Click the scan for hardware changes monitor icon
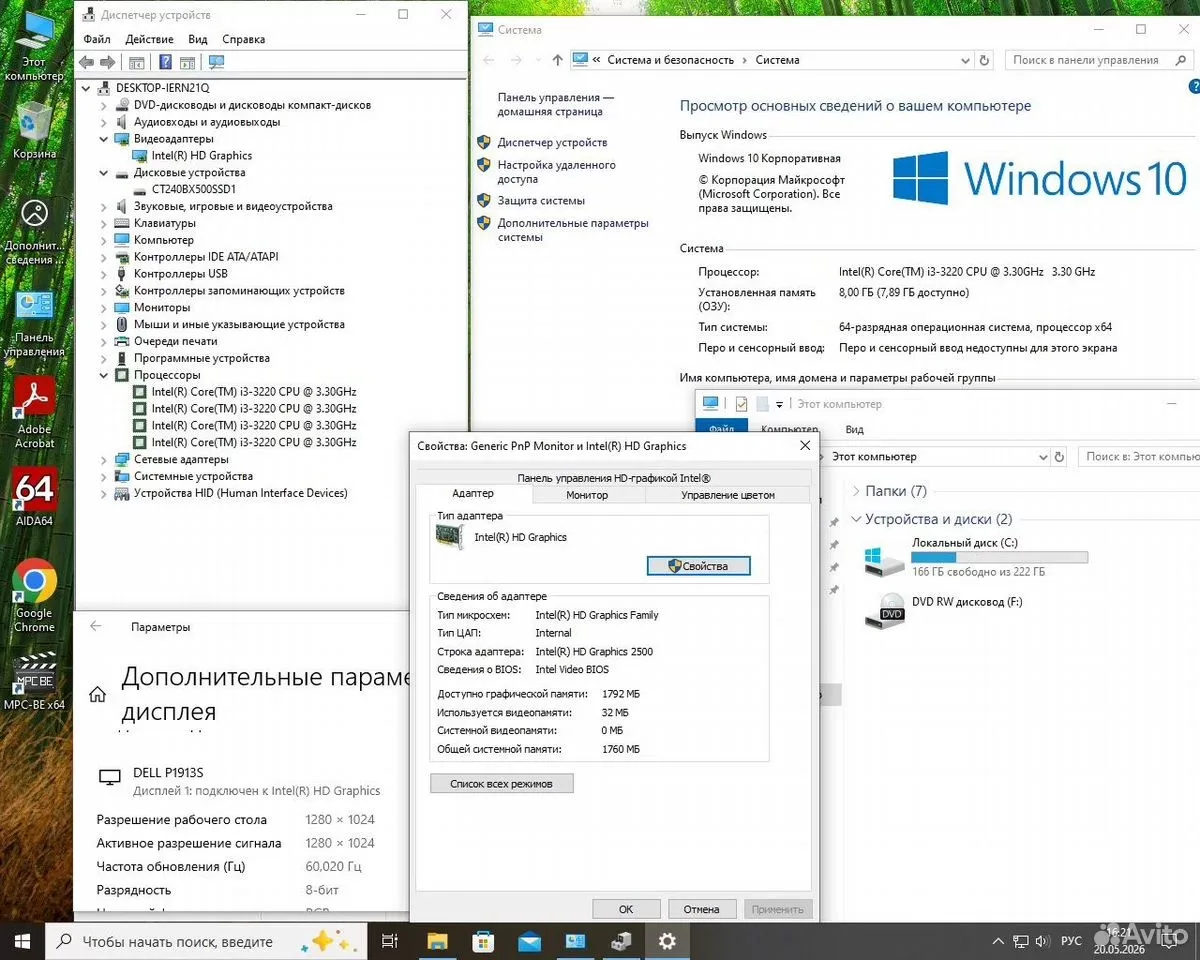The height and width of the screenshot is (960, 1200). coord(216,62)
